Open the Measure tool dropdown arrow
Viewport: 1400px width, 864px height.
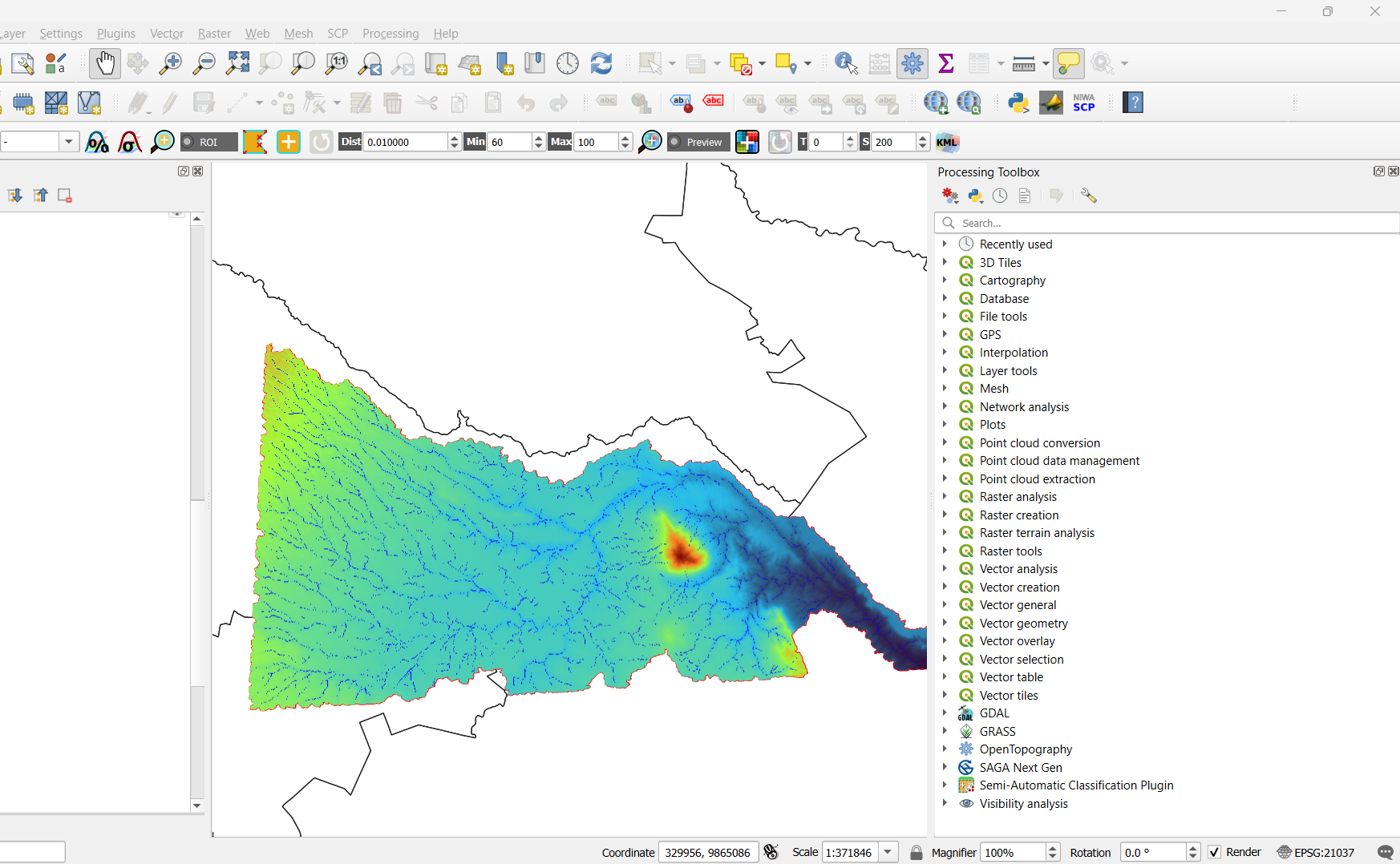(x=1046, y=63)
